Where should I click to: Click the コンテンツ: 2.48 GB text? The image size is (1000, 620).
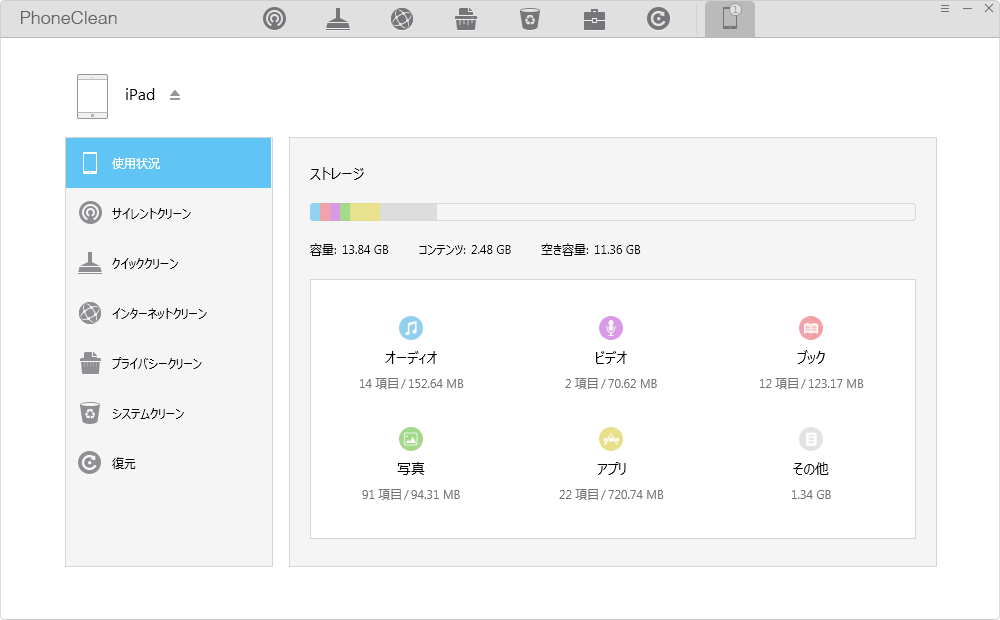[464, 250]
